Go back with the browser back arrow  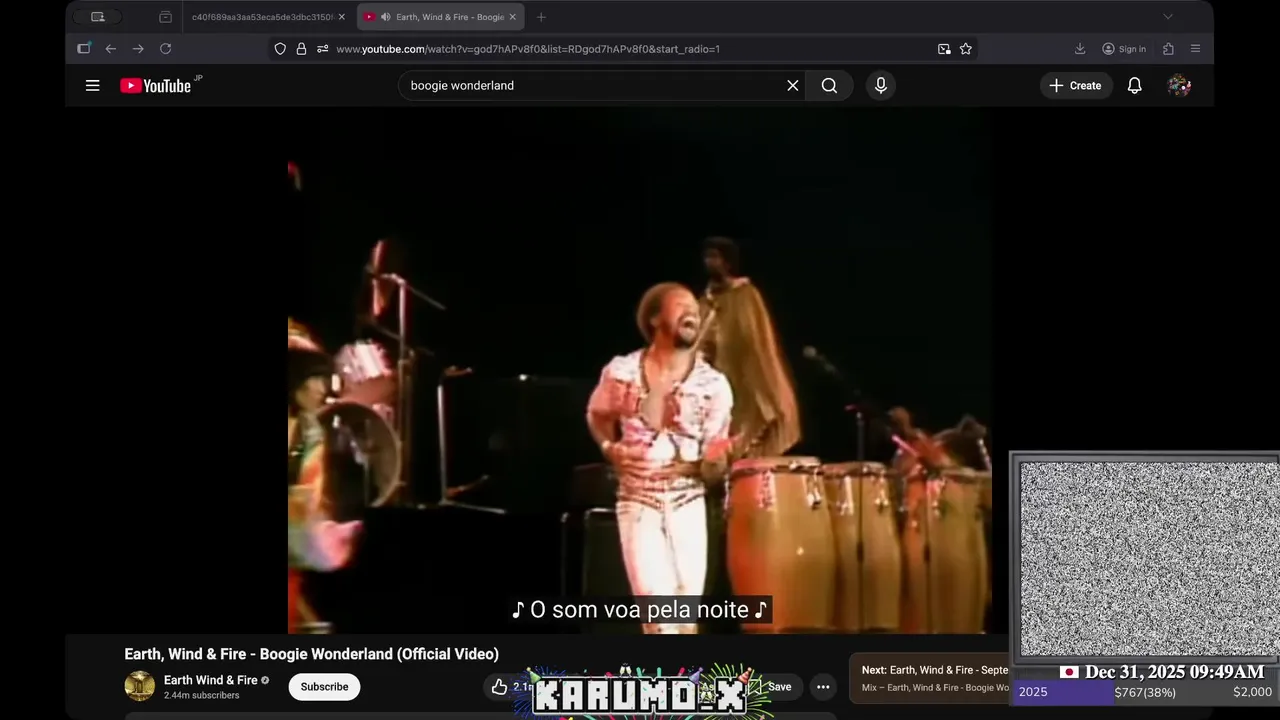111,49
